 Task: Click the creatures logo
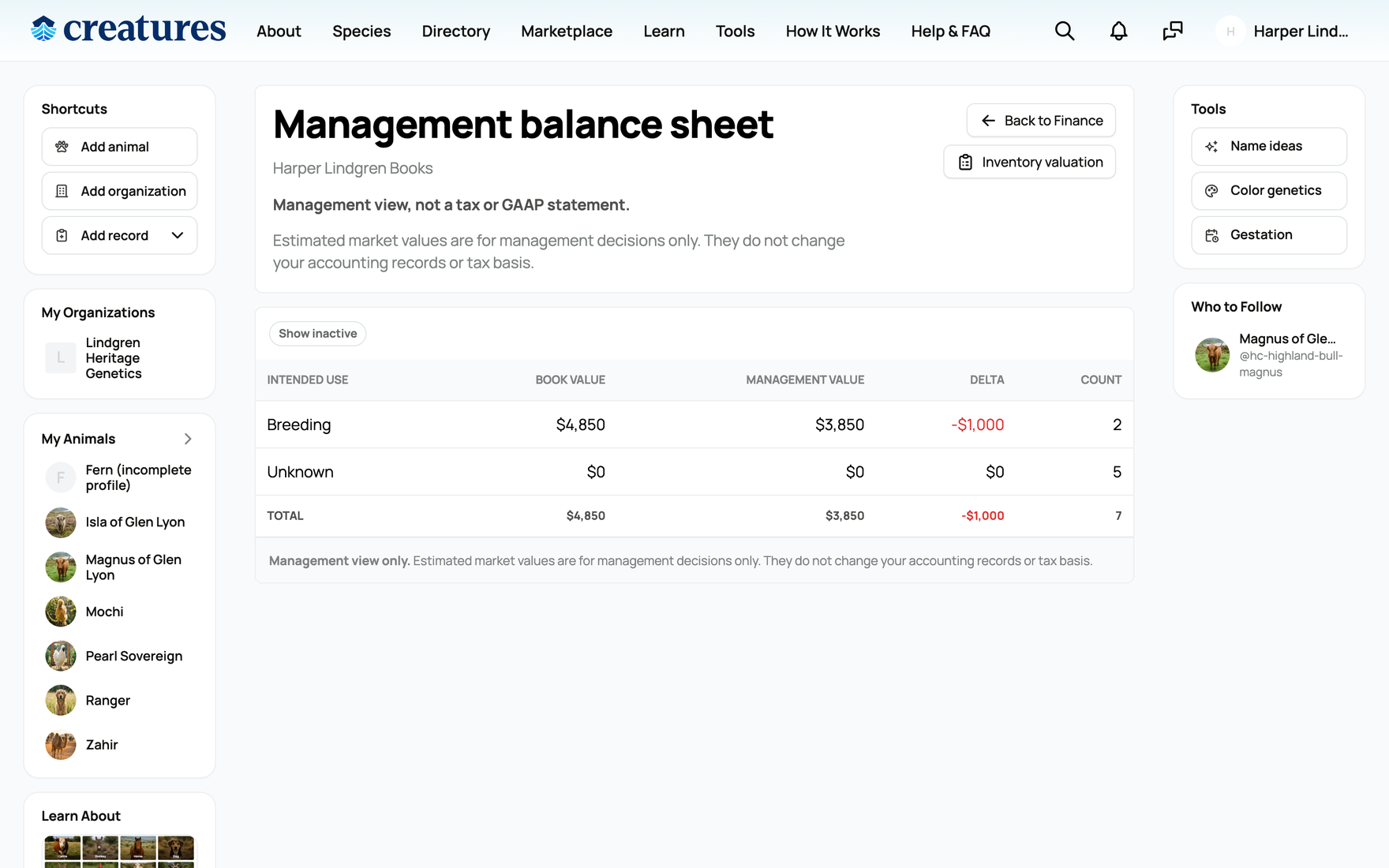tap(128, 29)
